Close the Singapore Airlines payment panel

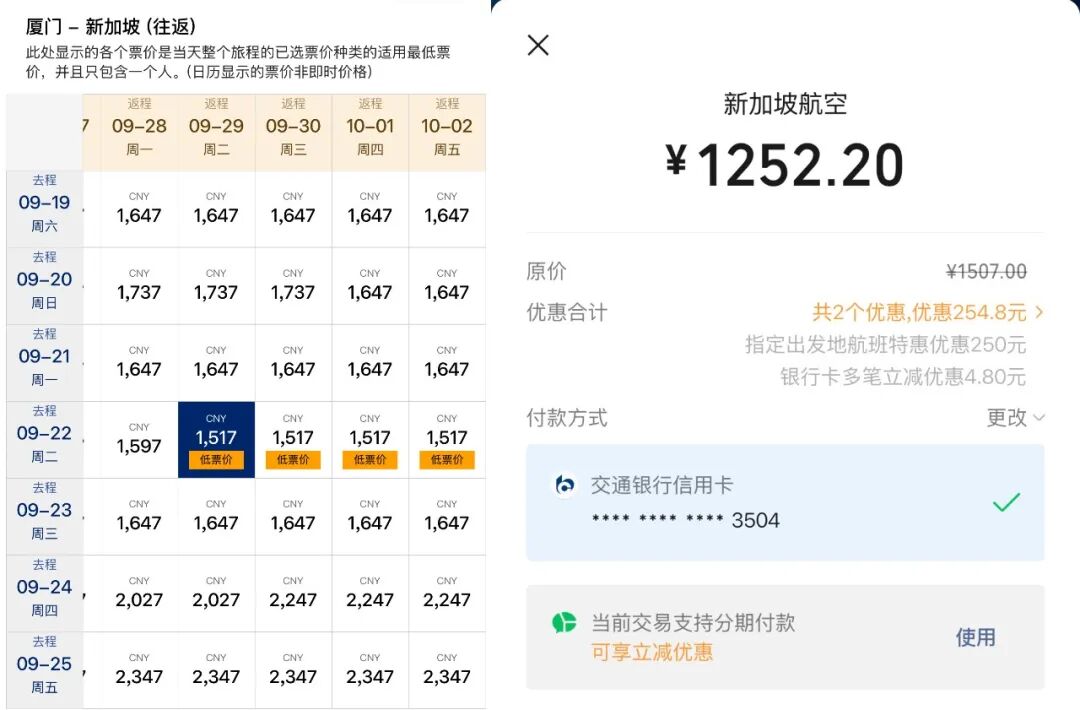pos(537,45)
